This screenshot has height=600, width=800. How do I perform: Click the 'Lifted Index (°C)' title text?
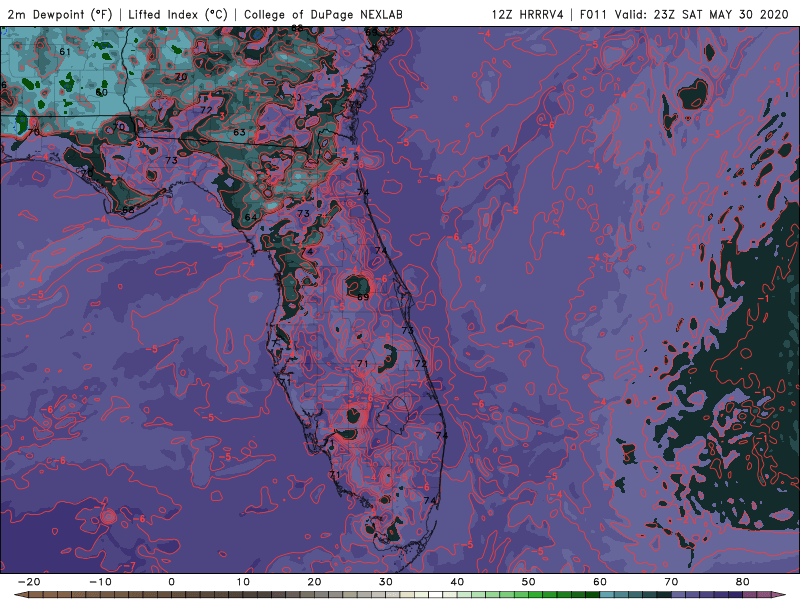pyautogui.click(x=178, y=14)
